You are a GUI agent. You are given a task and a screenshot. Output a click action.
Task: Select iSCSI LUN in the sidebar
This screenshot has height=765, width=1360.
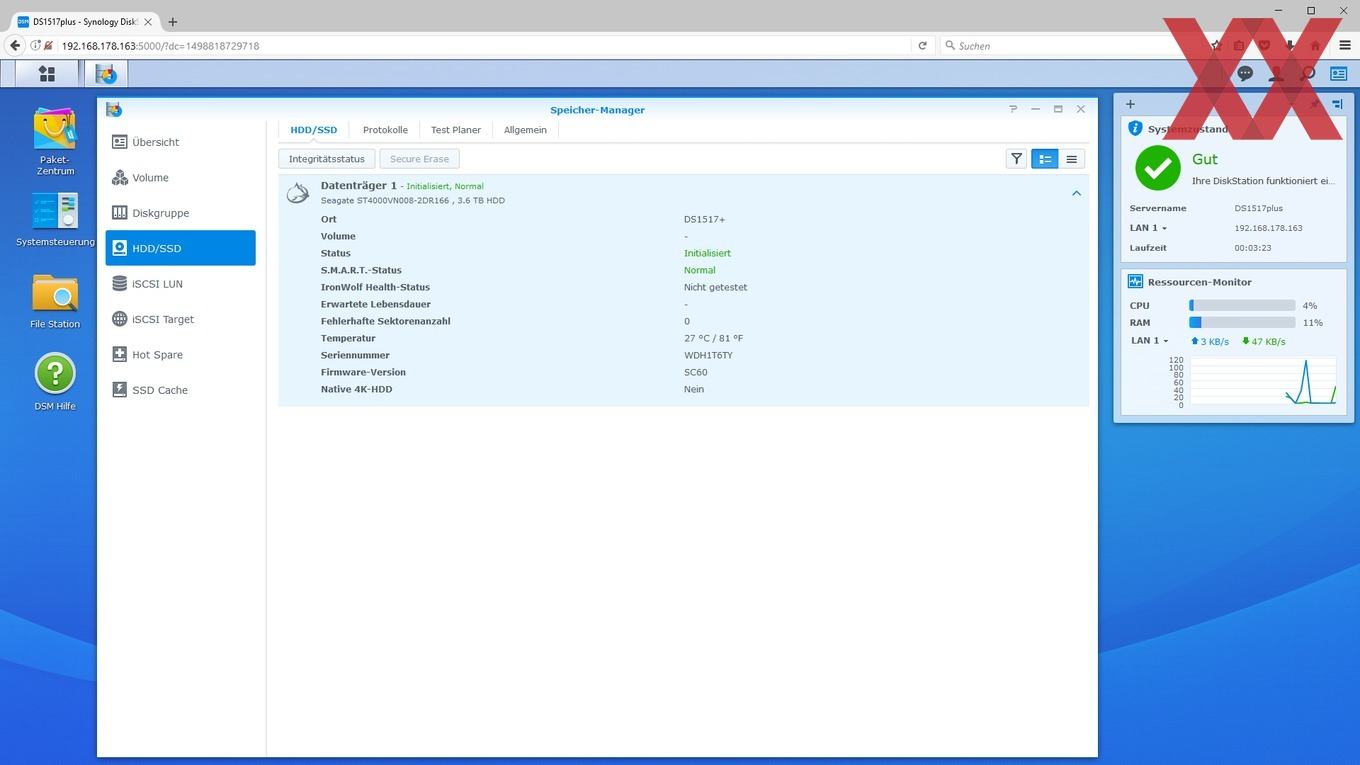click(181, 284)
